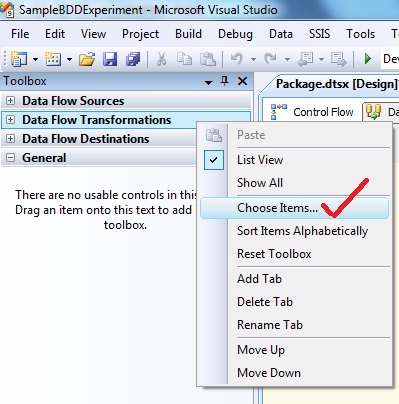Open the File menu
This screenshot has width=399, height=404.
(20, 34)
